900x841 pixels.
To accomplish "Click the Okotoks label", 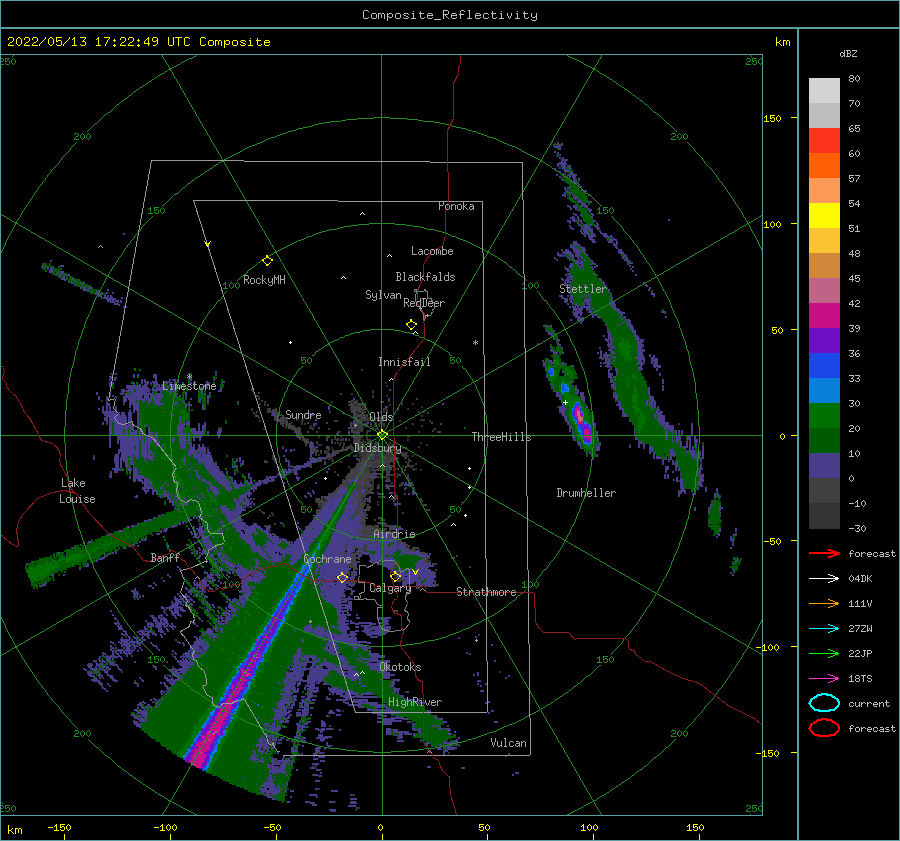I will pos(400,667).
